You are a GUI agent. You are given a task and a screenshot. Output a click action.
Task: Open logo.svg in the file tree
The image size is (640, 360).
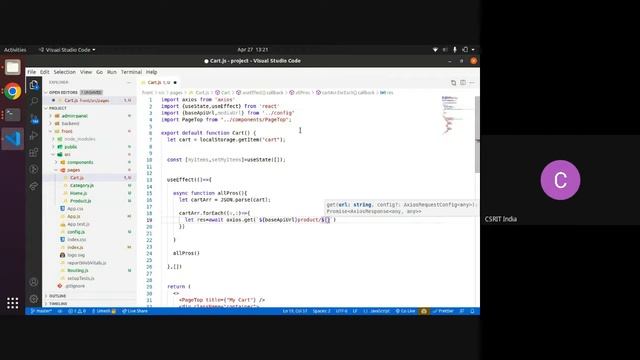point(76,255)
